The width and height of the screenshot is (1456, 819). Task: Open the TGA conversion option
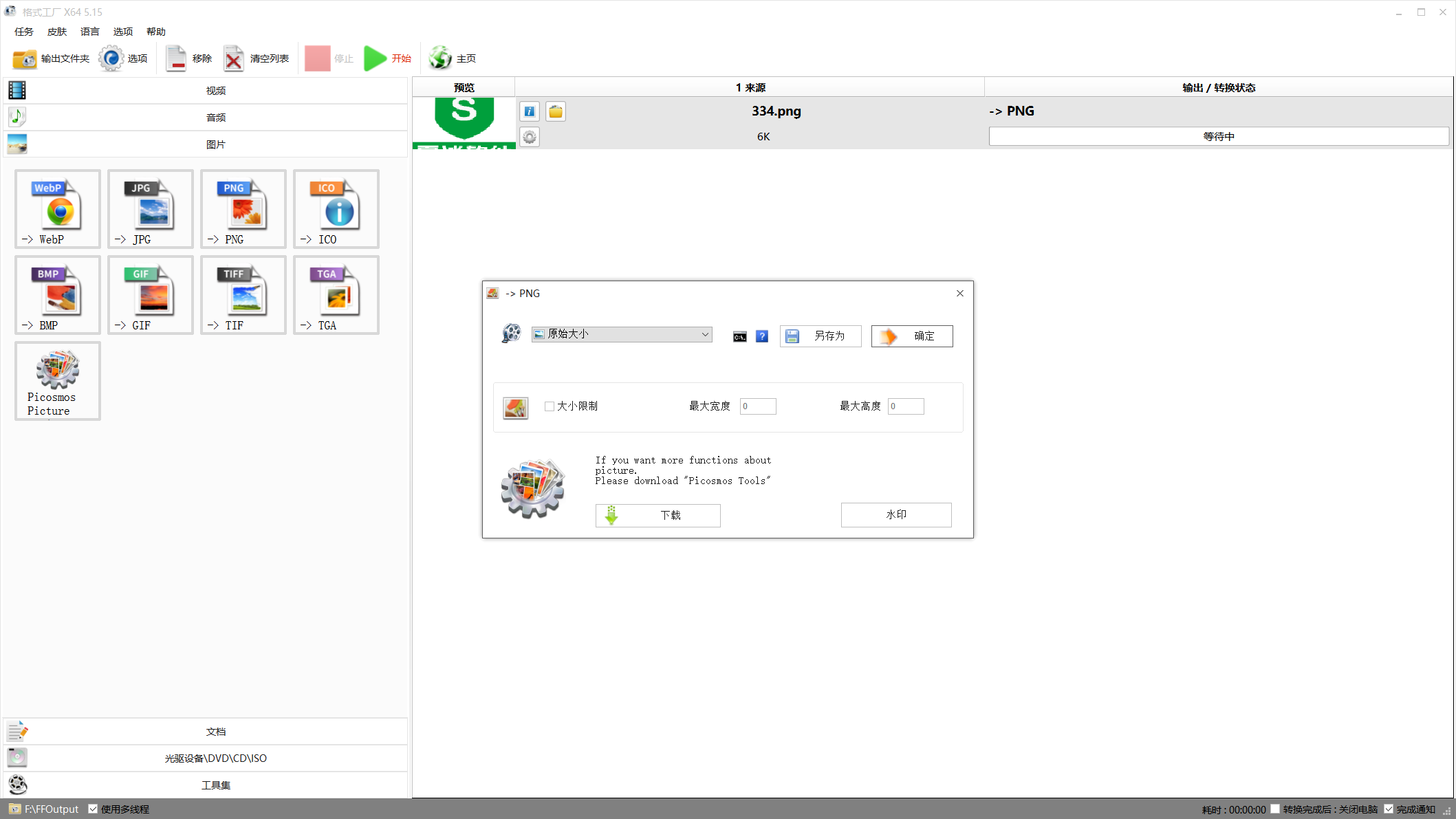coord(336,295)
